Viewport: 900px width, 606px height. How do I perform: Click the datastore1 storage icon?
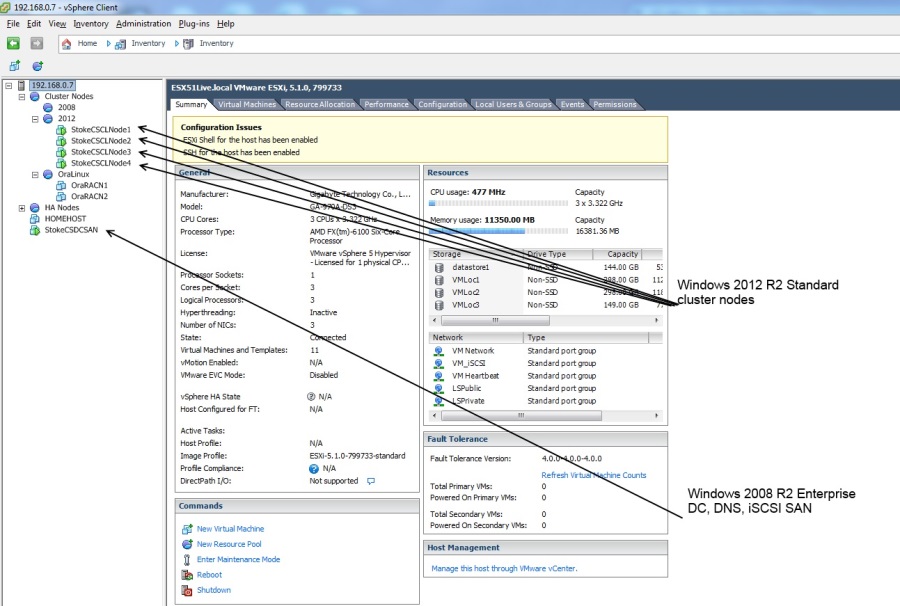(x=439, y=267)
